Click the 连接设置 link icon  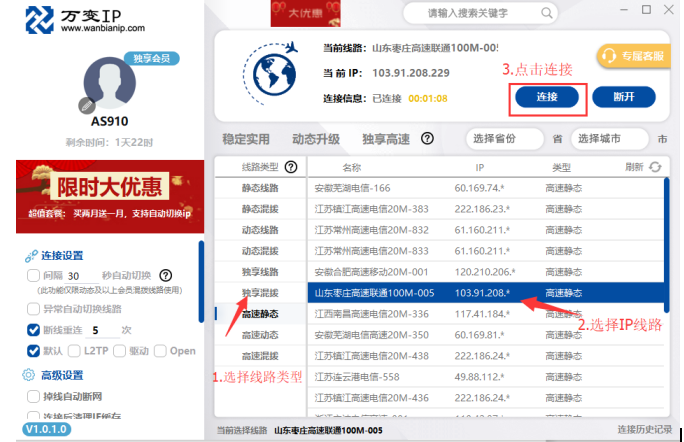click(31, 256)
